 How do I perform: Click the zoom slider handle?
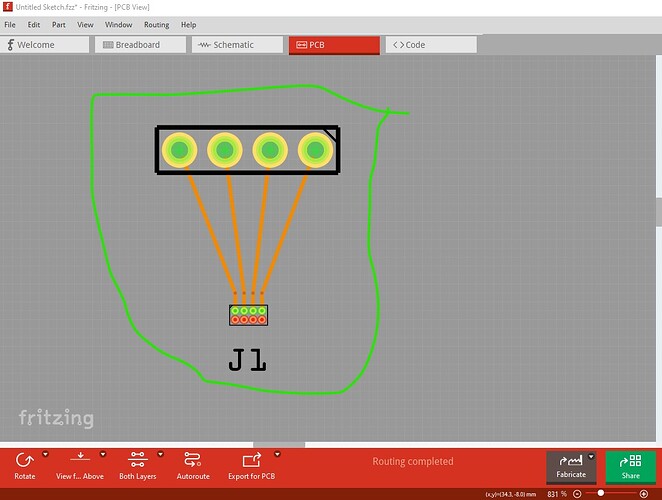(600, 494)
